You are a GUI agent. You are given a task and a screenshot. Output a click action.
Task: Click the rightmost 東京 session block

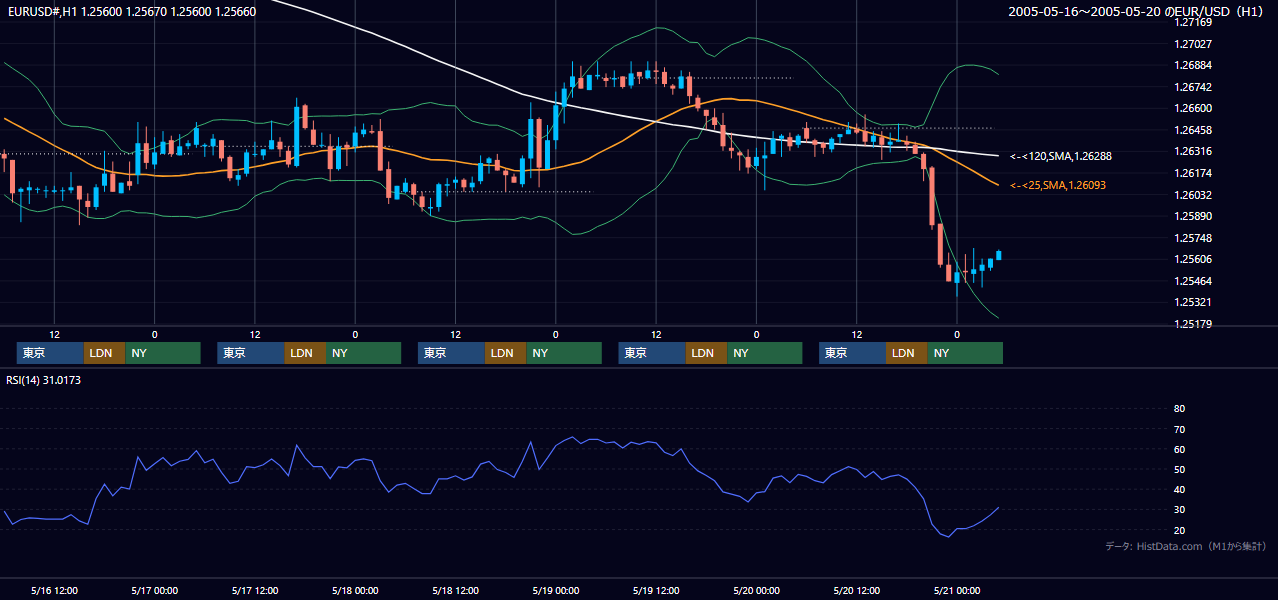point(852,353)
